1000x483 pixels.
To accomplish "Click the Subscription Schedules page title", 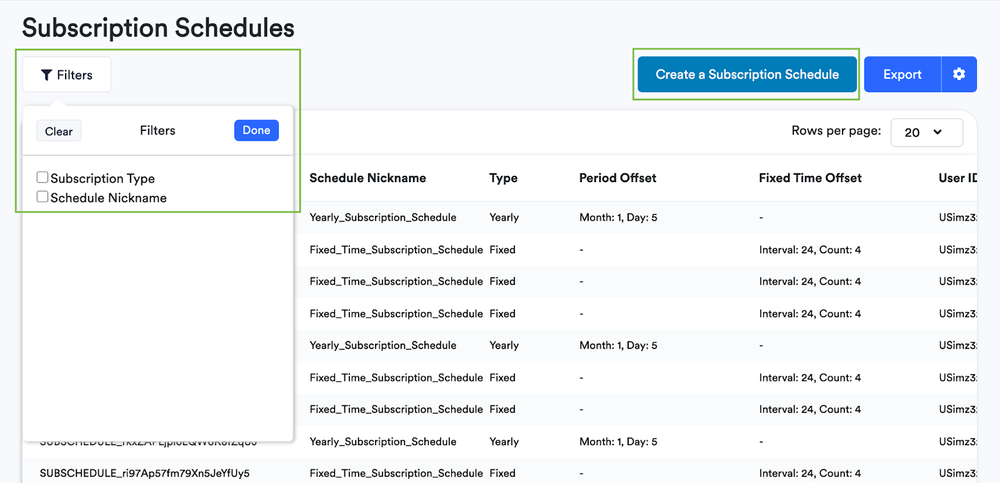I will [158, 27].
